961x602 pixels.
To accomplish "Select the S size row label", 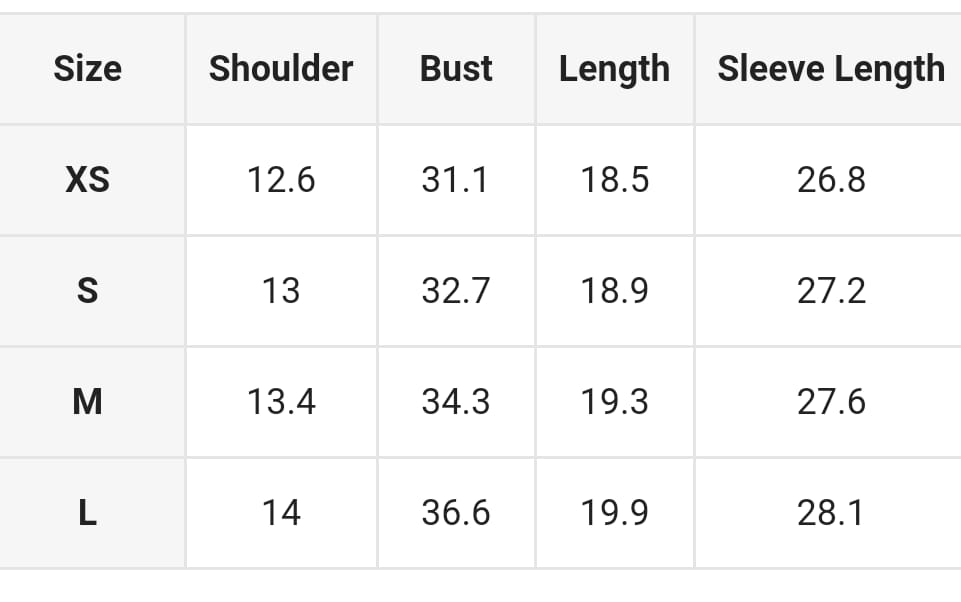I will coord(87,291).
